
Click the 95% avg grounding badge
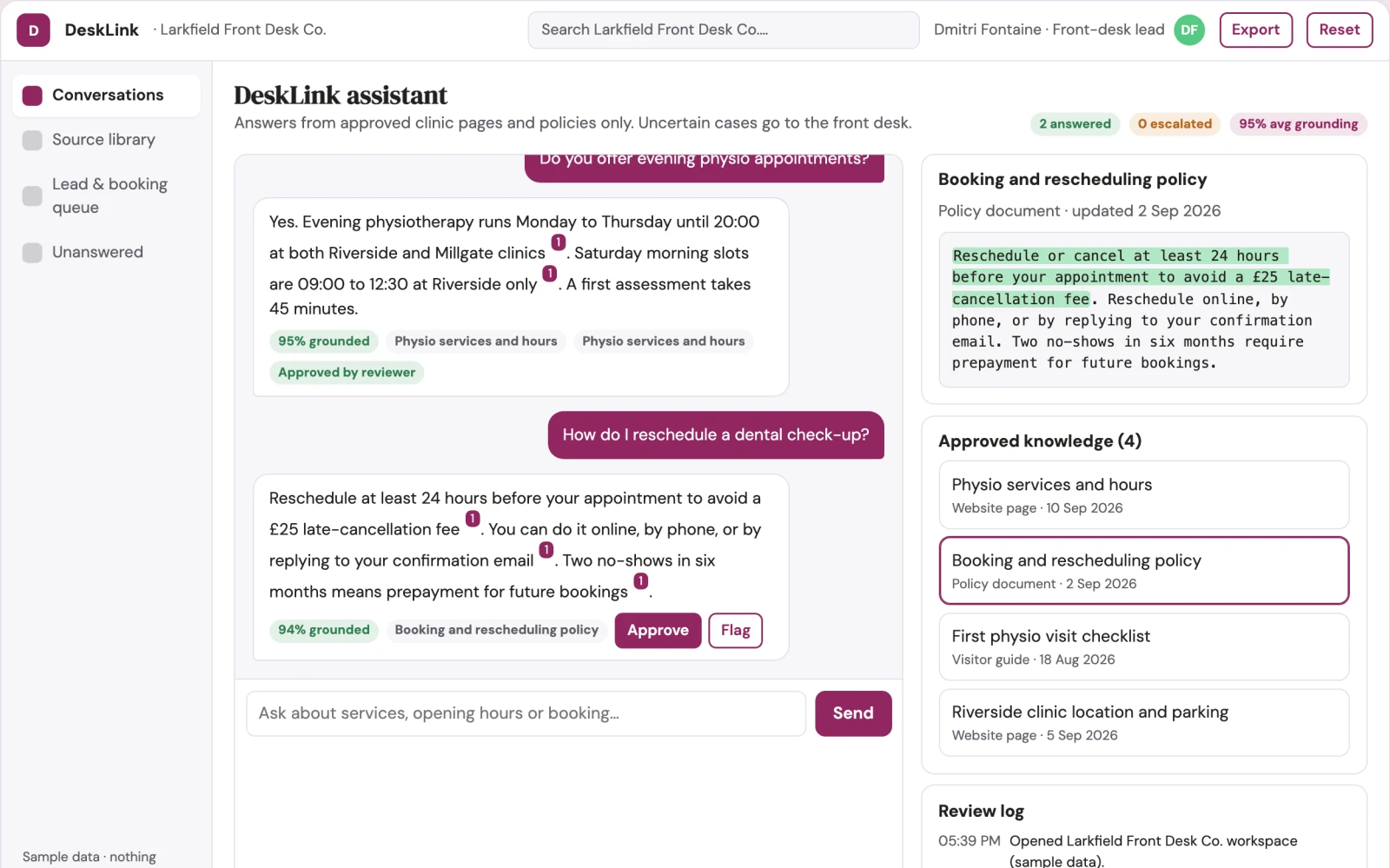click(x=1298, y=124)
